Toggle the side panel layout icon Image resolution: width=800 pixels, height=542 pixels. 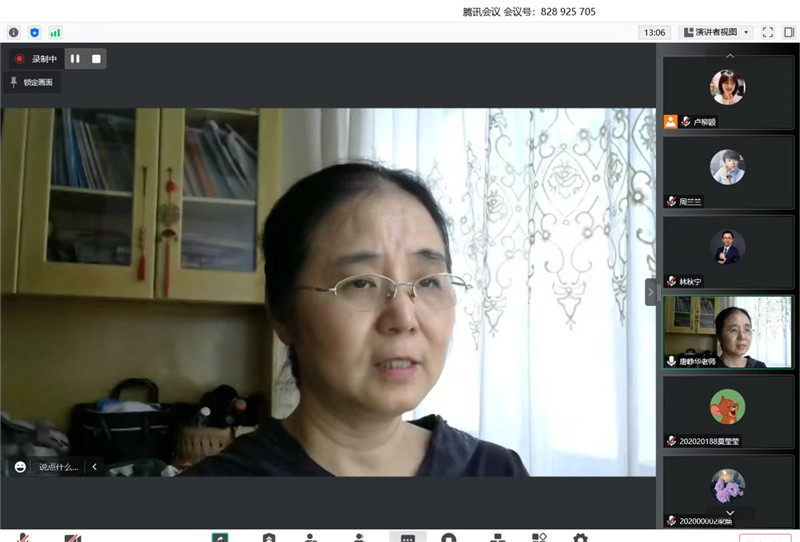[x=789, y=32]
